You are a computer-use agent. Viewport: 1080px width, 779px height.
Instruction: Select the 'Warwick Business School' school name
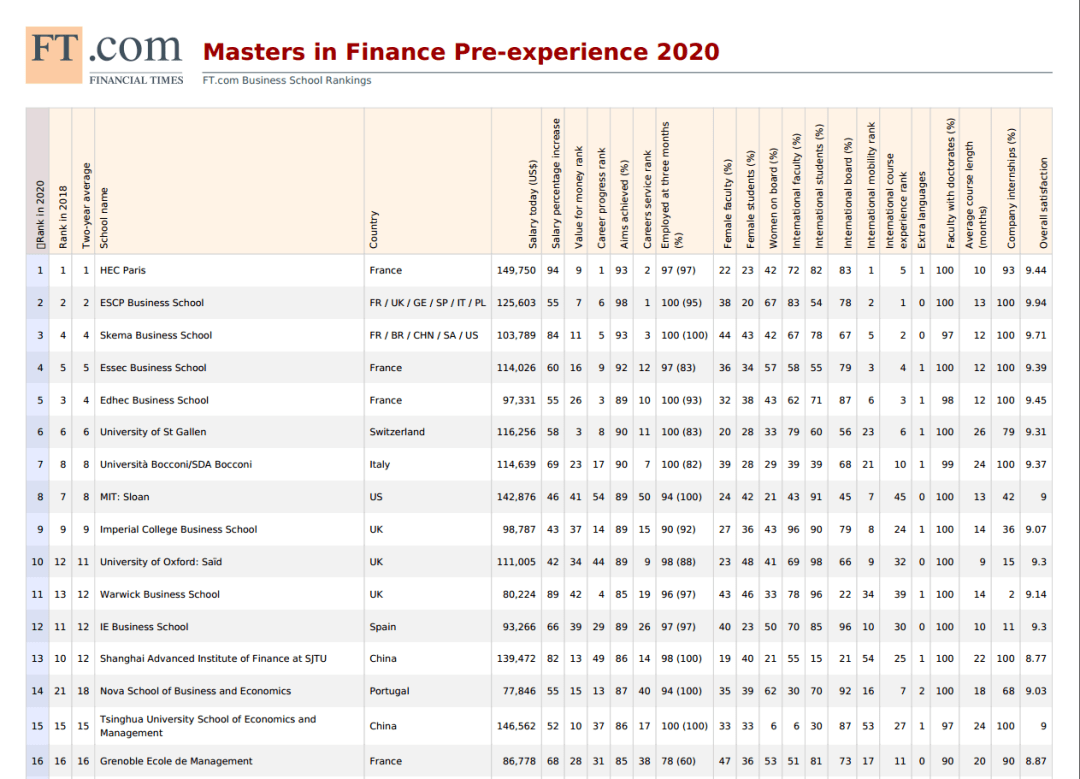click(160, 594)
